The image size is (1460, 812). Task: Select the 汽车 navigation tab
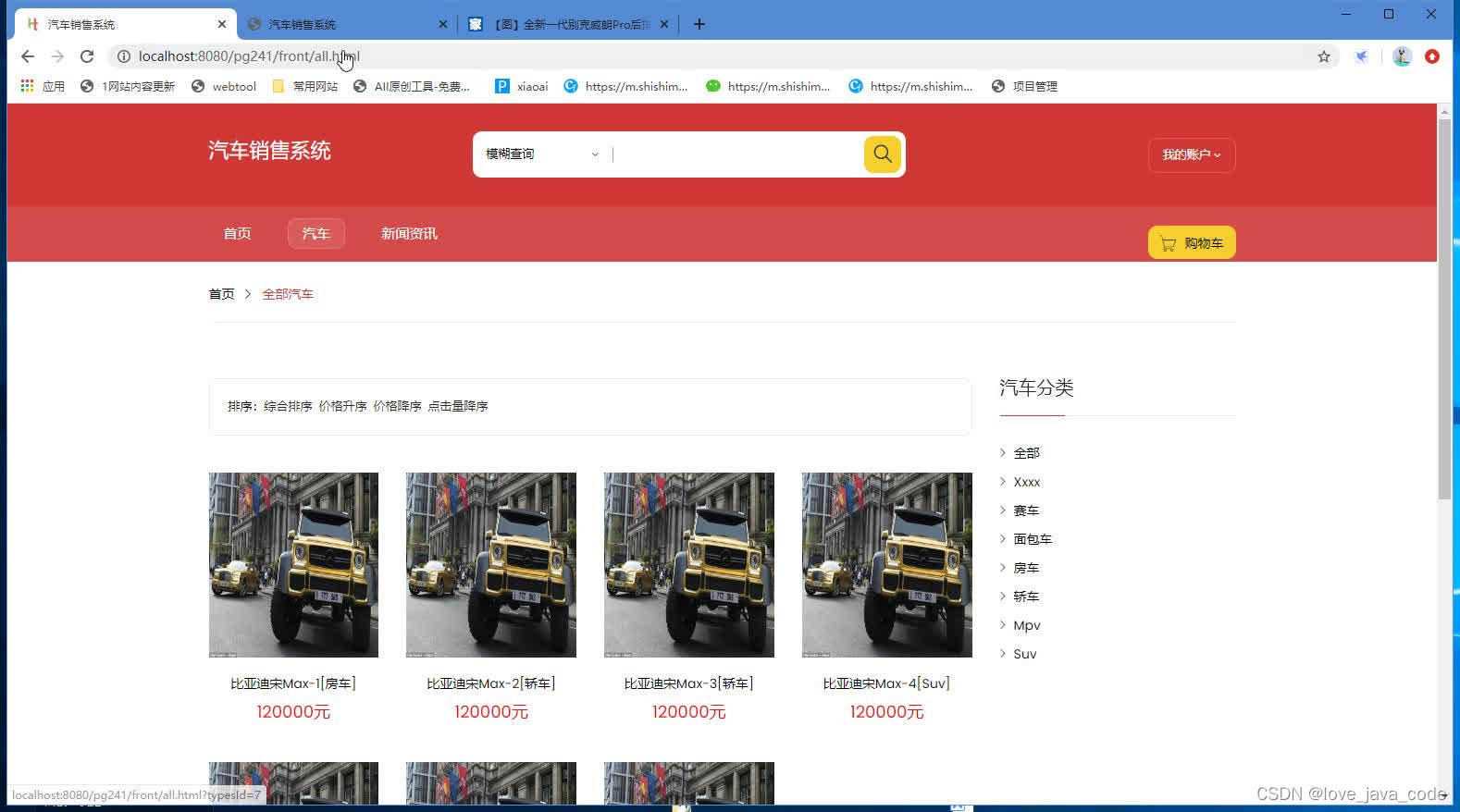point(316,233)
